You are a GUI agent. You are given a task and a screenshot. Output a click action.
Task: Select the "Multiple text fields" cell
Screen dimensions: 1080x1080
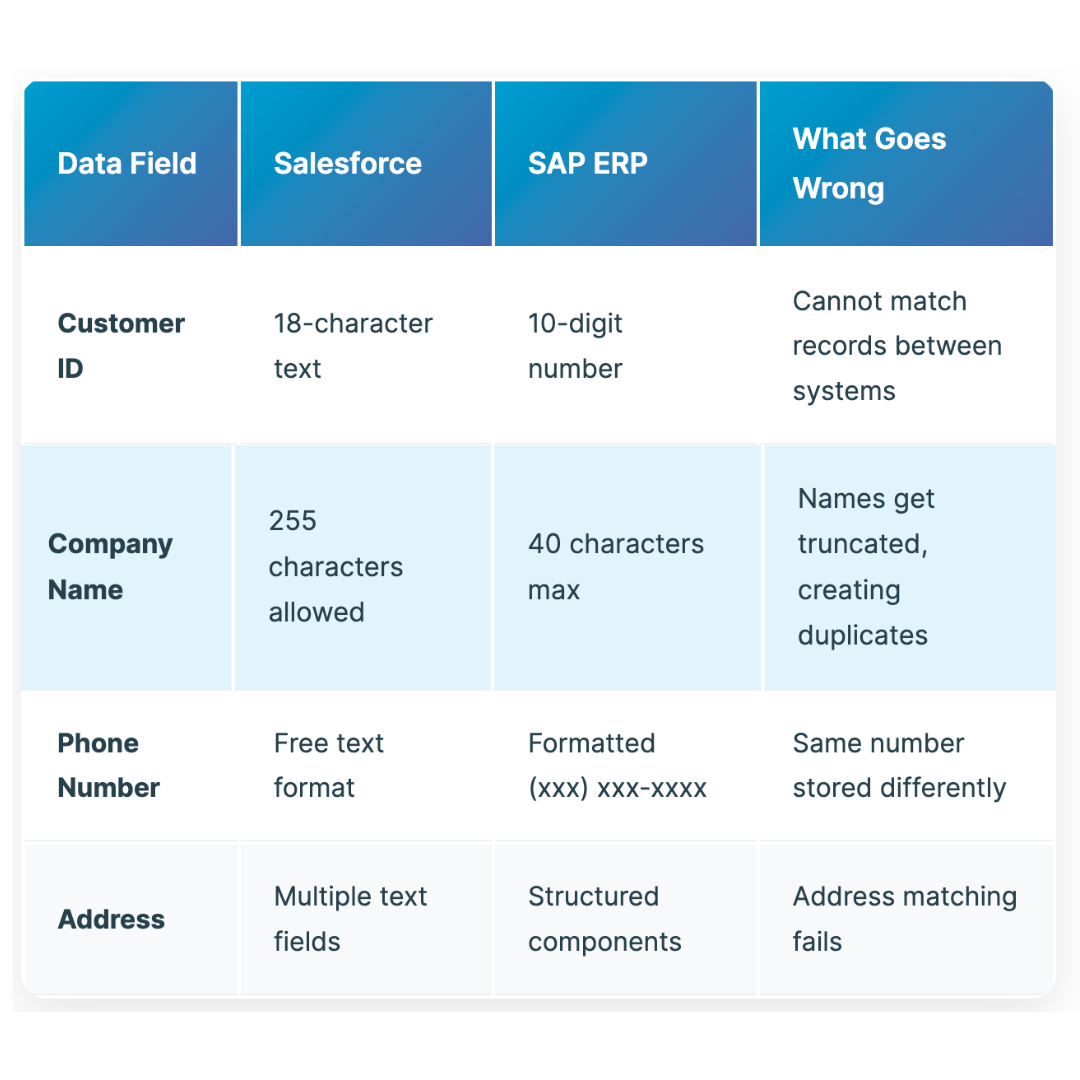tap(350, 919)
